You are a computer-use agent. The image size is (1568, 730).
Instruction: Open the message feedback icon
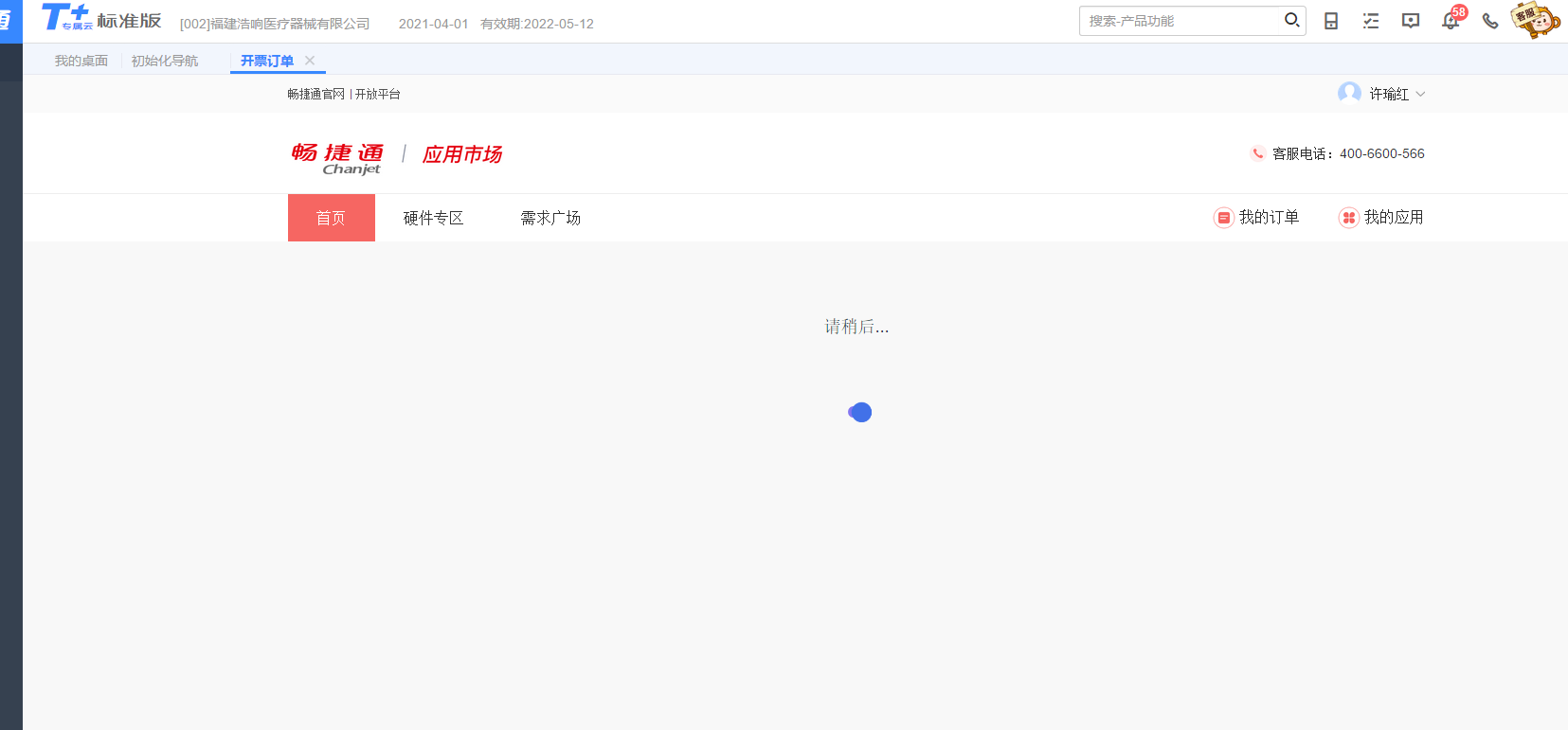[x=1411, y=21]
